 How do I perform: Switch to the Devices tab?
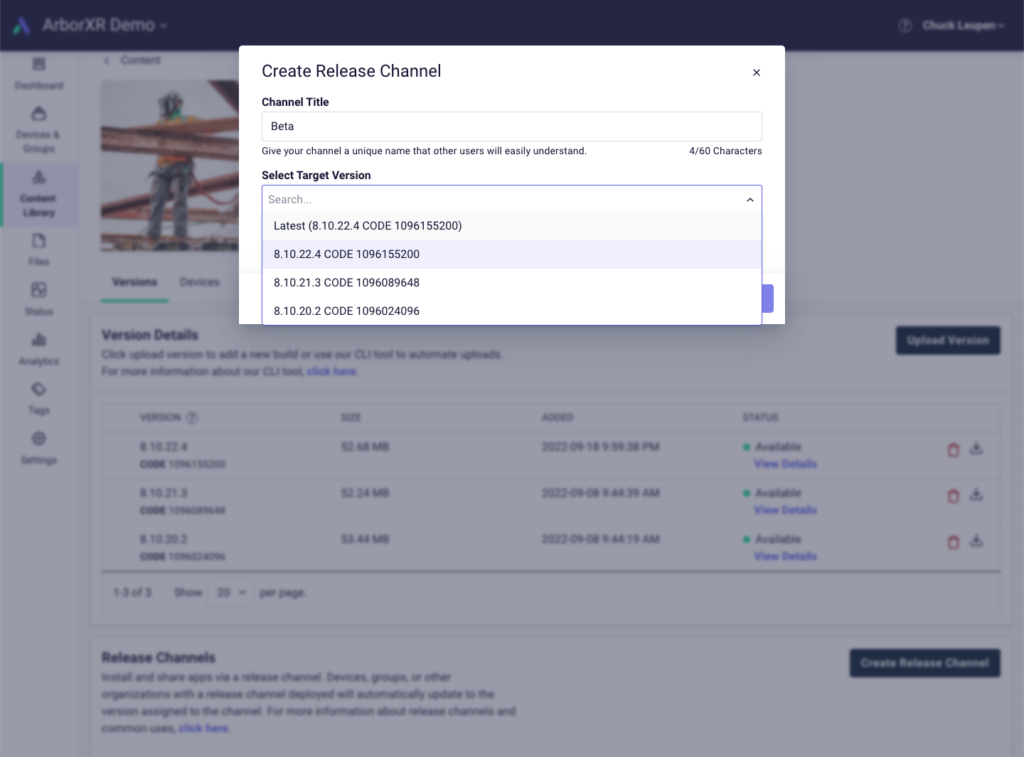[199, 282]
